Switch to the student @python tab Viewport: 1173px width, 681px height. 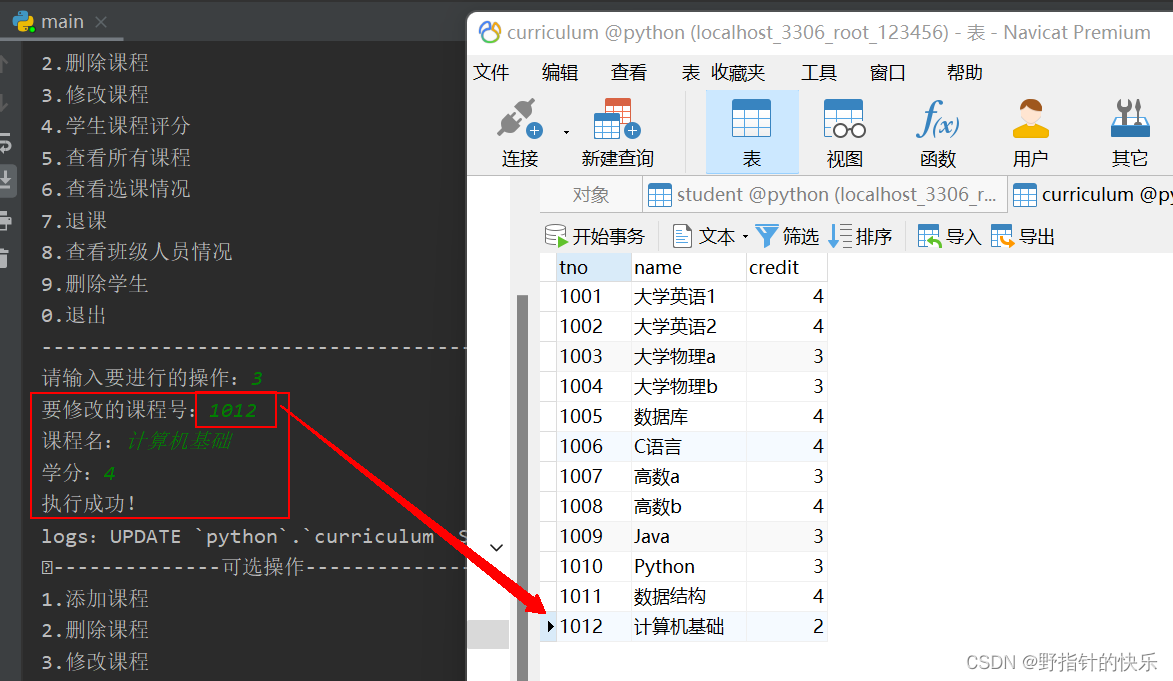tap(824, 195)
